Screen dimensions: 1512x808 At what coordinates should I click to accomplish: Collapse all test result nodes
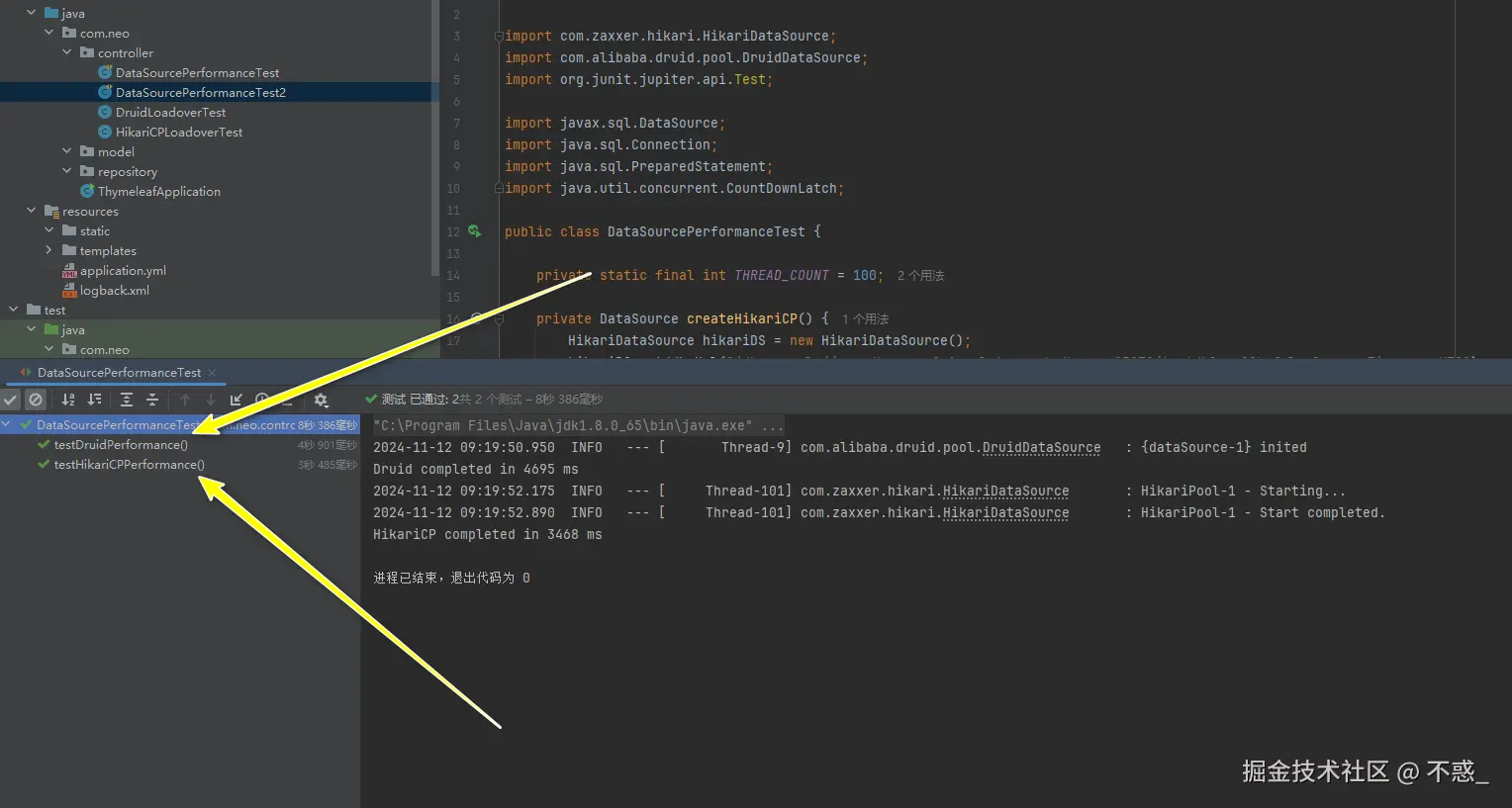[x=152, y=400]
